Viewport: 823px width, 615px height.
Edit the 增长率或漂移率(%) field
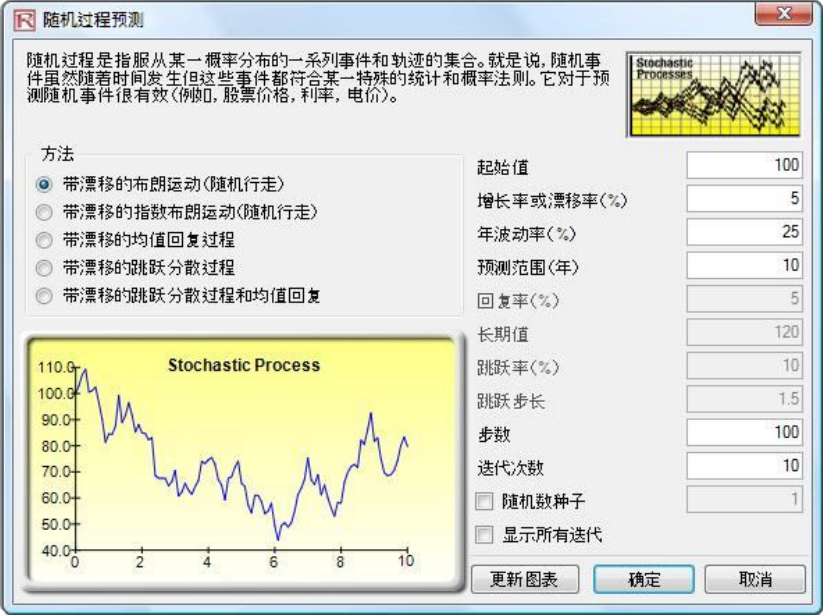point(744,198)
